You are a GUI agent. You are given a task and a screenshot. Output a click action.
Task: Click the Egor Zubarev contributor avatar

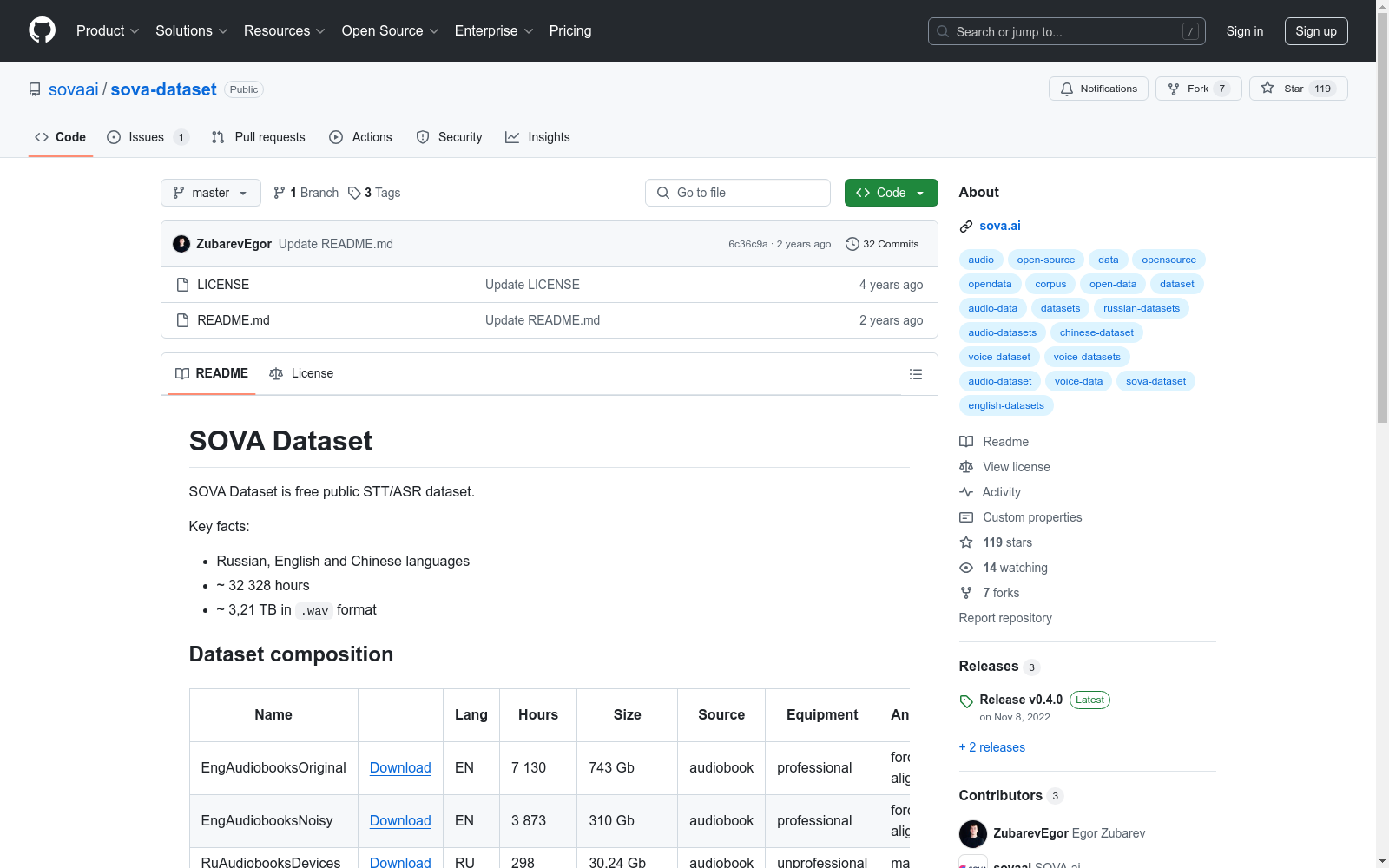[973, 833]
